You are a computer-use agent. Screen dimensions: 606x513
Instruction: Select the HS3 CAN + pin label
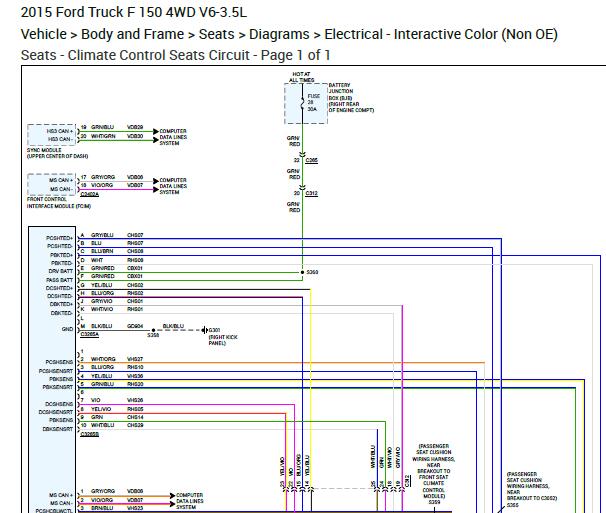pos(60,131)
